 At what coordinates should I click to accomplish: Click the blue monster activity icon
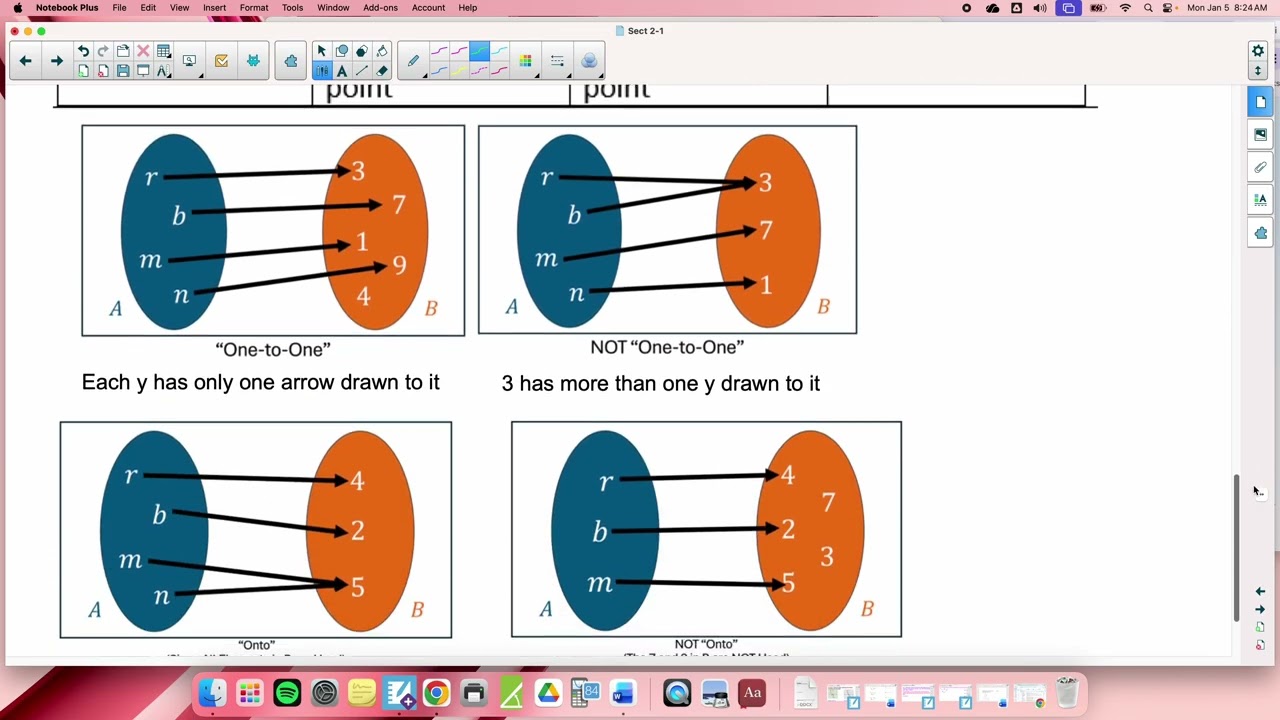(253, 61)
